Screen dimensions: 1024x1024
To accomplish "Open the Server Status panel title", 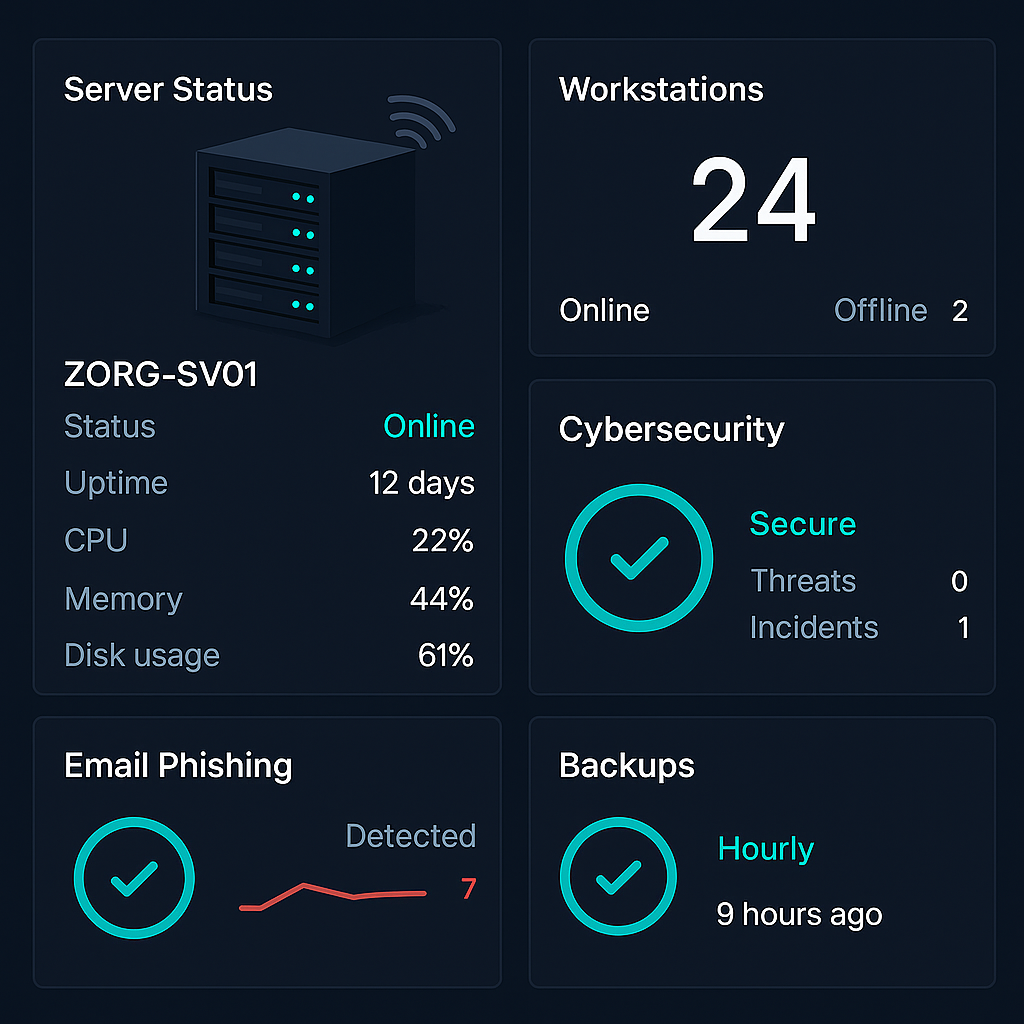I will pyautogui.click(x=168, y=89).
